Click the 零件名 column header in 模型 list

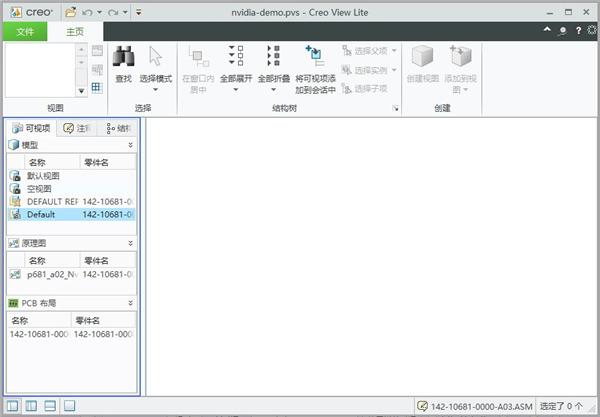(96, 161)
